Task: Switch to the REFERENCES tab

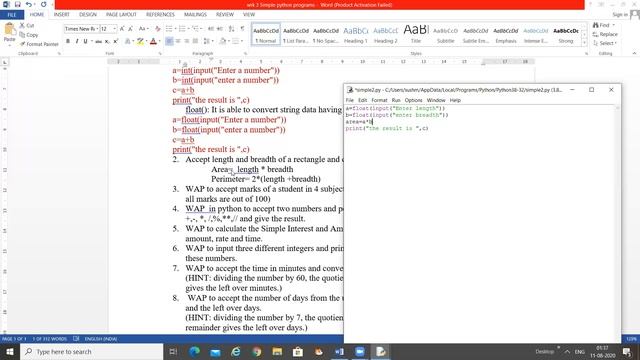Action: point(160,15)
